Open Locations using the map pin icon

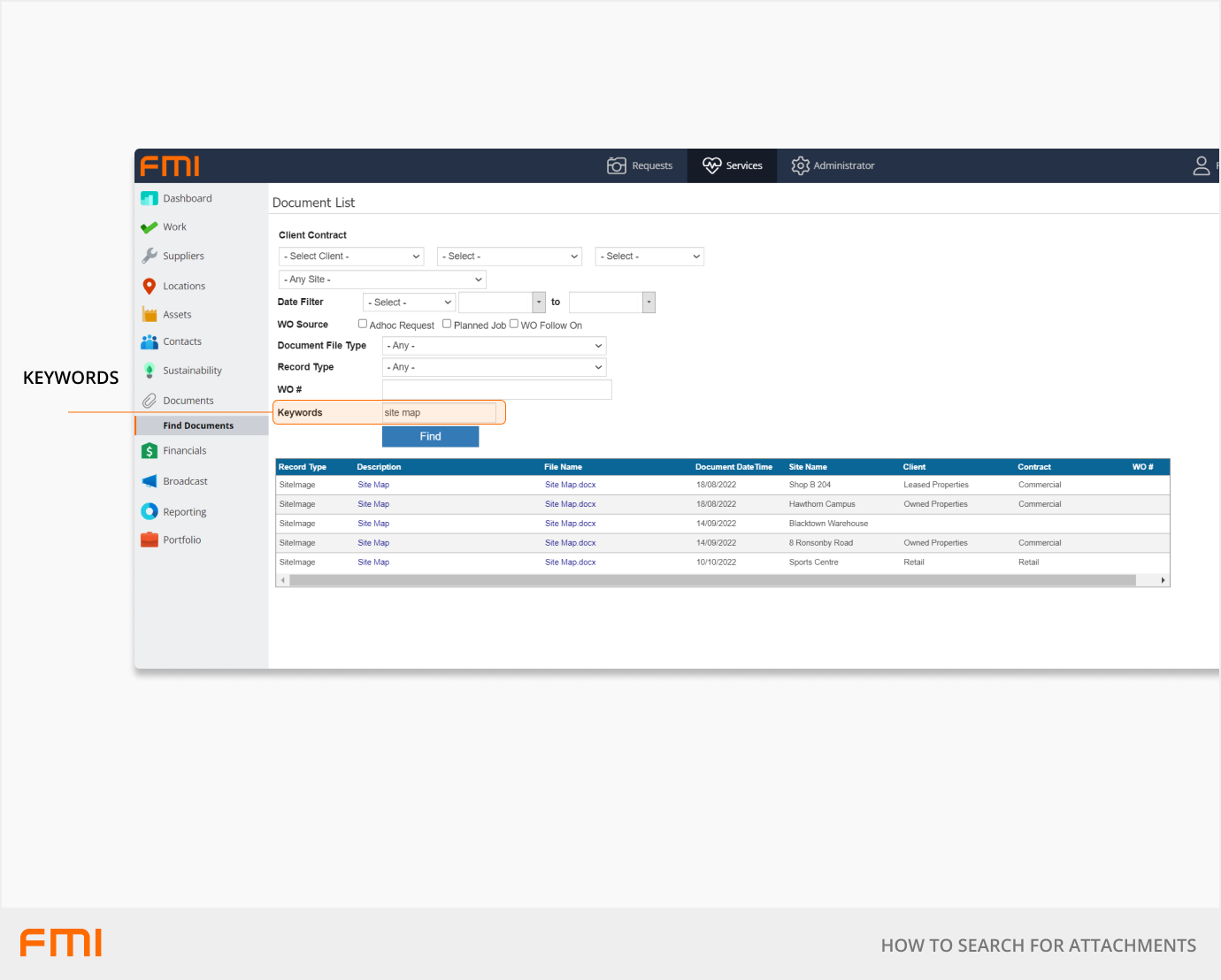point(149,286)
